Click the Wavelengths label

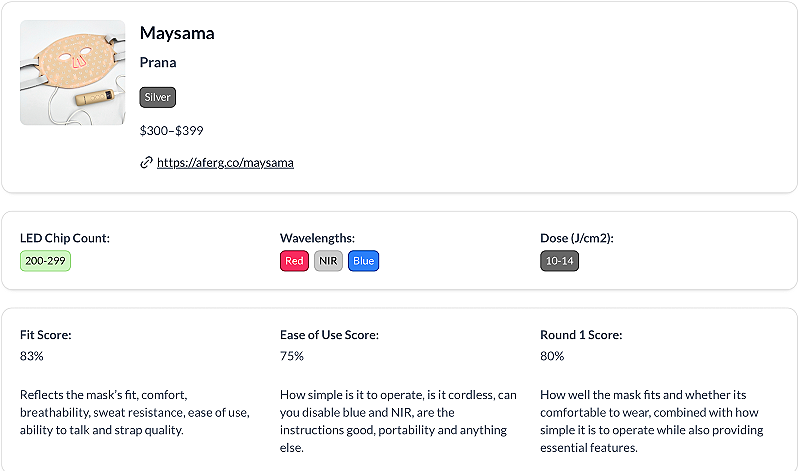[317, 238]
